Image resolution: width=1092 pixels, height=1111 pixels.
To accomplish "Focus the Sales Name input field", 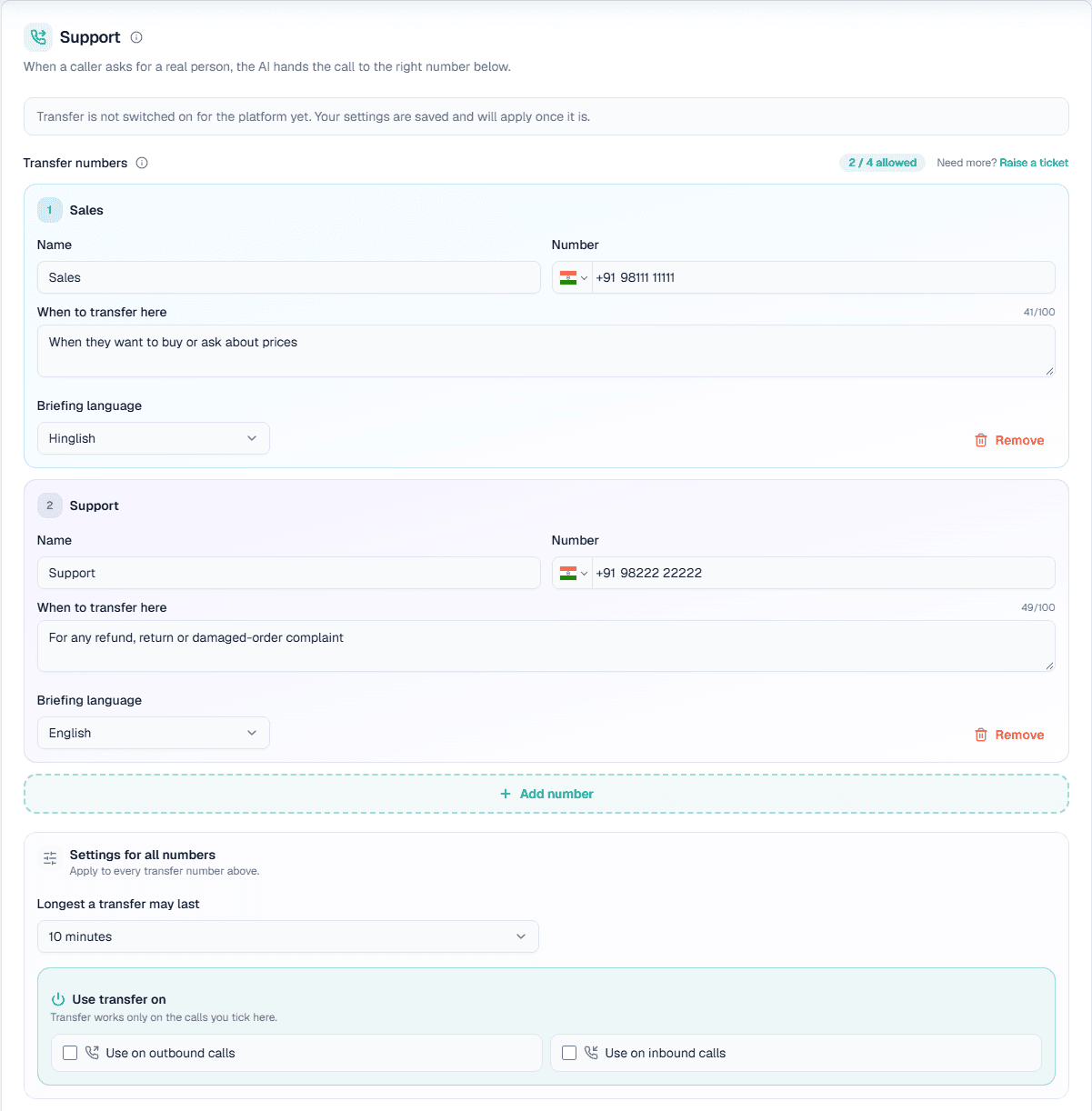I will pos(289,277).
